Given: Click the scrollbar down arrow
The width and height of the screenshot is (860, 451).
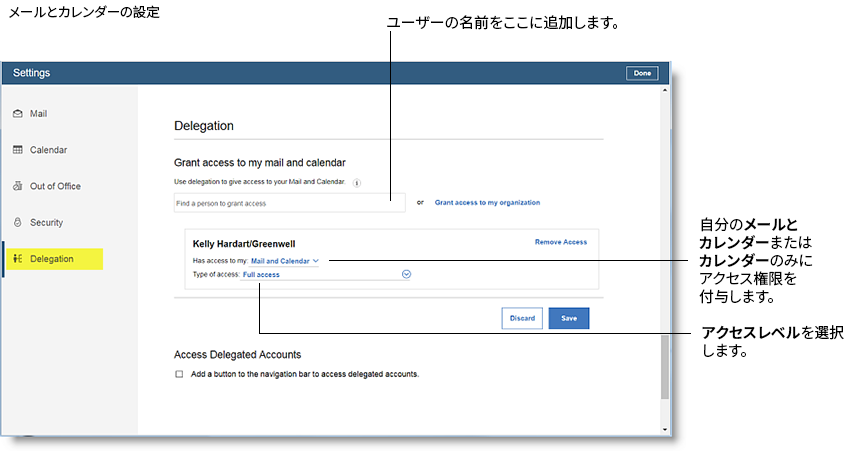Looking at the screenshot, I should click(x=665, y=430).
